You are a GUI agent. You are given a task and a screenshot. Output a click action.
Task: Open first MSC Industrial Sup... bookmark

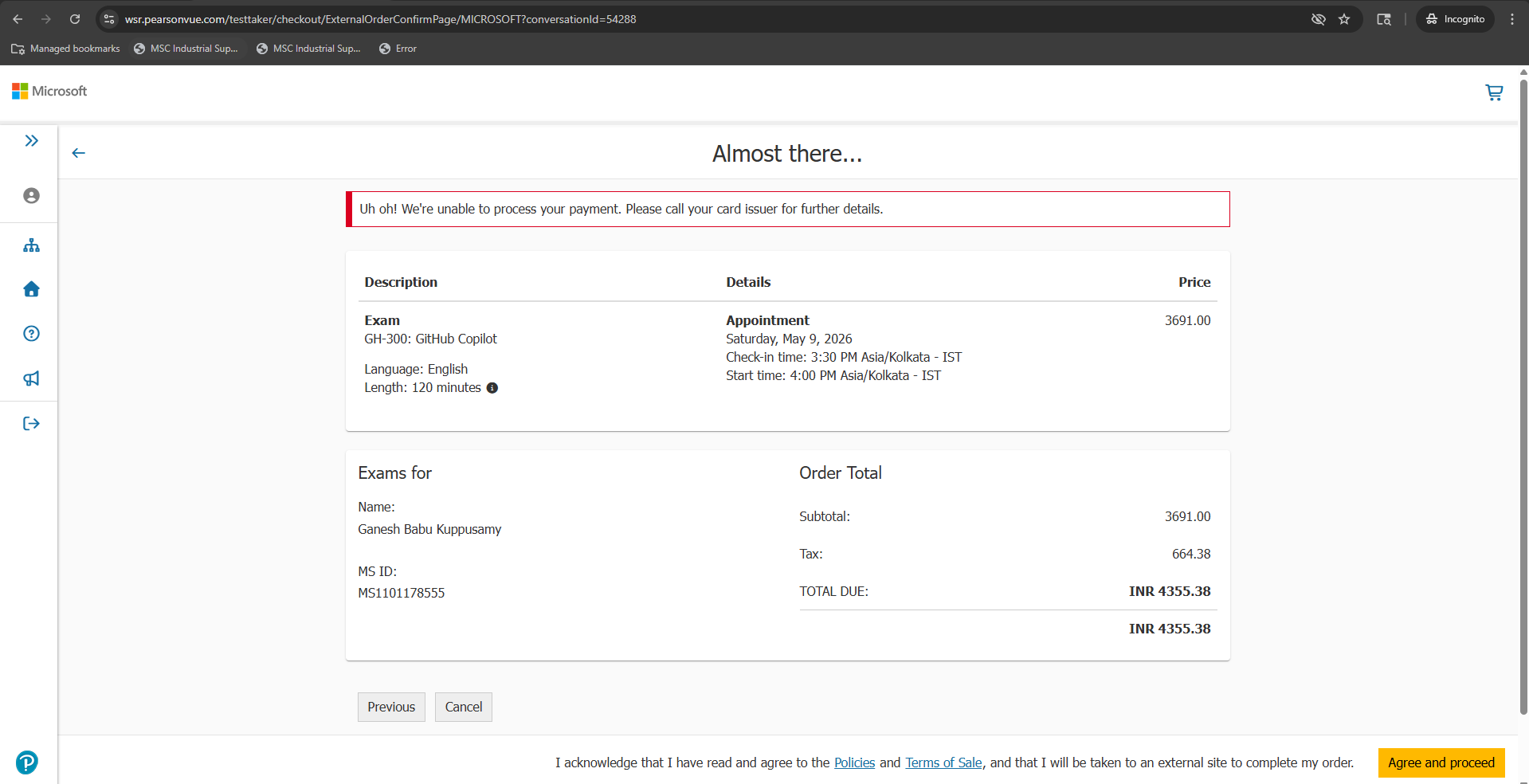(x=186, y=49)
